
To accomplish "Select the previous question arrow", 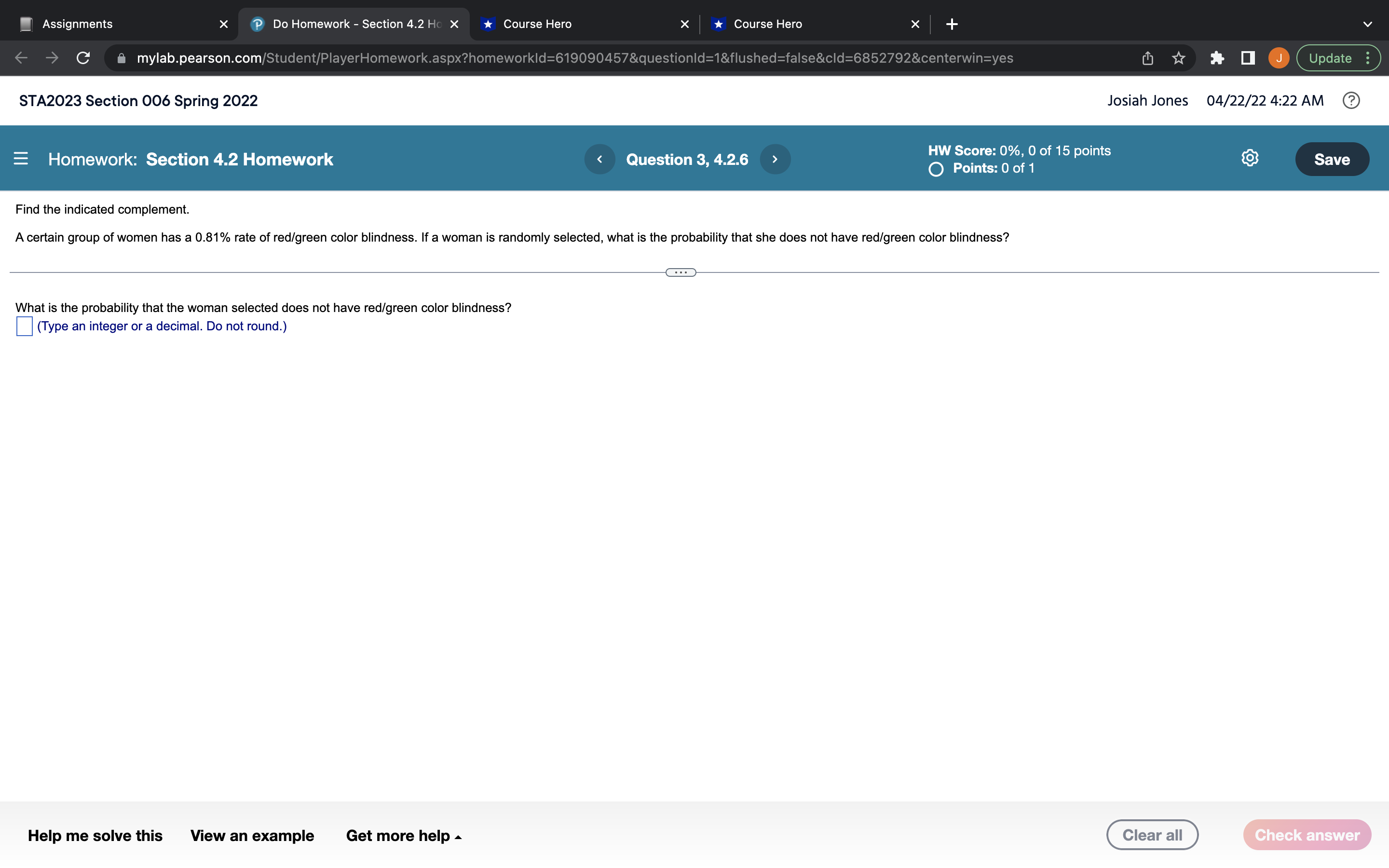I will tap(600, 159).
